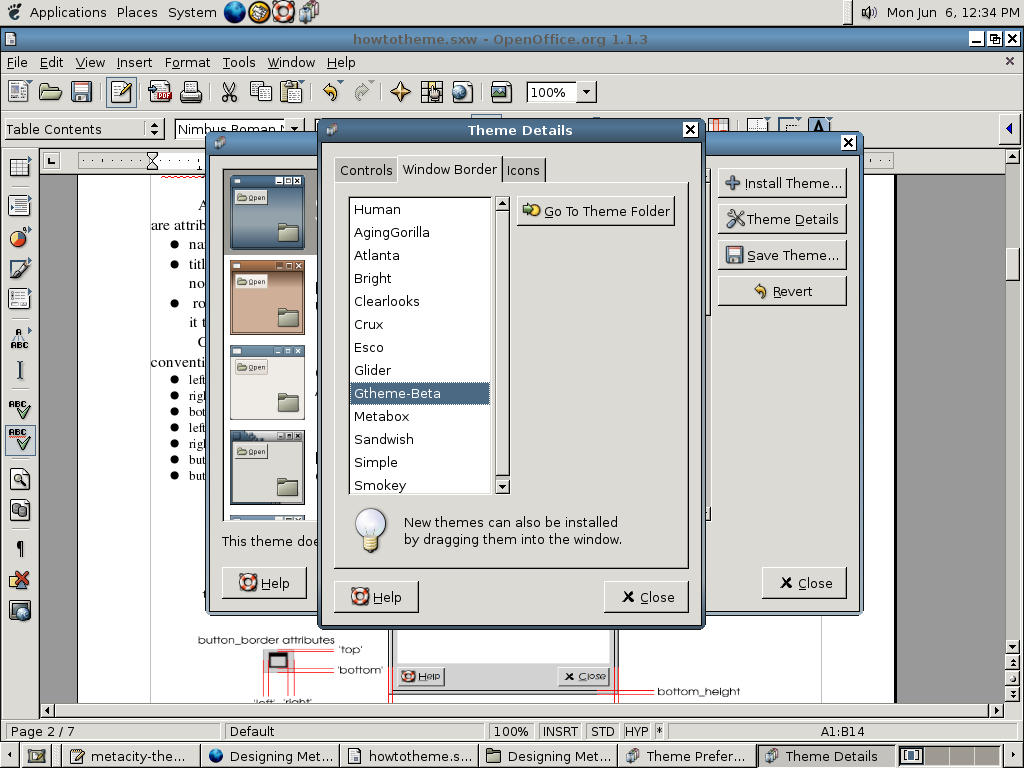
Task: Cut selection with scissors icon
Action: point(229,91)
